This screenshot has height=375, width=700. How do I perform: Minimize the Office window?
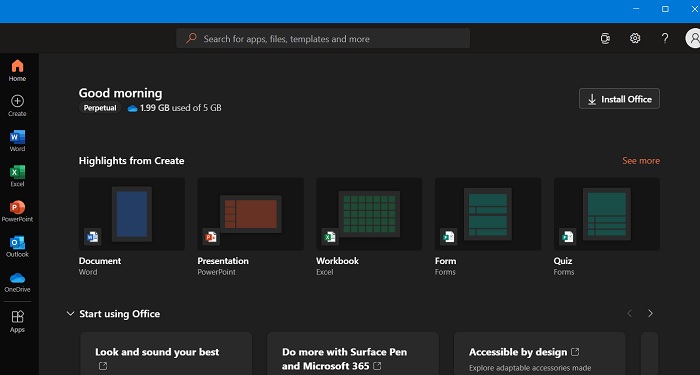tap(636, 9)
